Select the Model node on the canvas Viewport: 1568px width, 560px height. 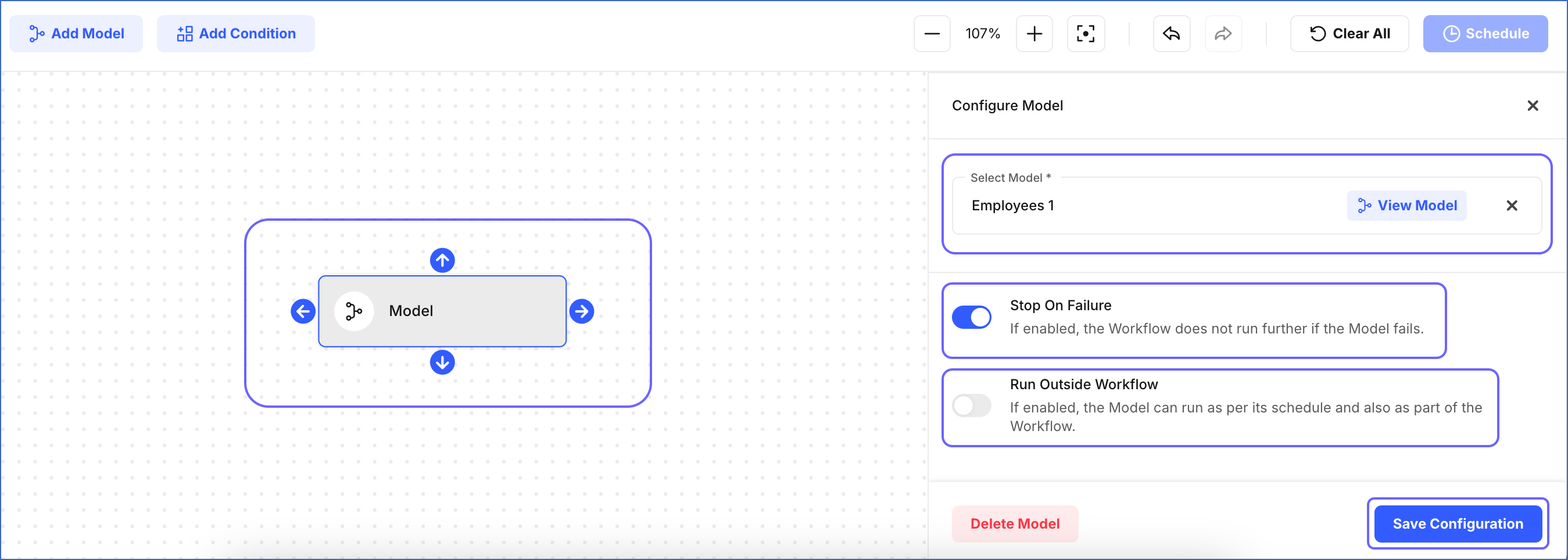click(x=442, y=311)
